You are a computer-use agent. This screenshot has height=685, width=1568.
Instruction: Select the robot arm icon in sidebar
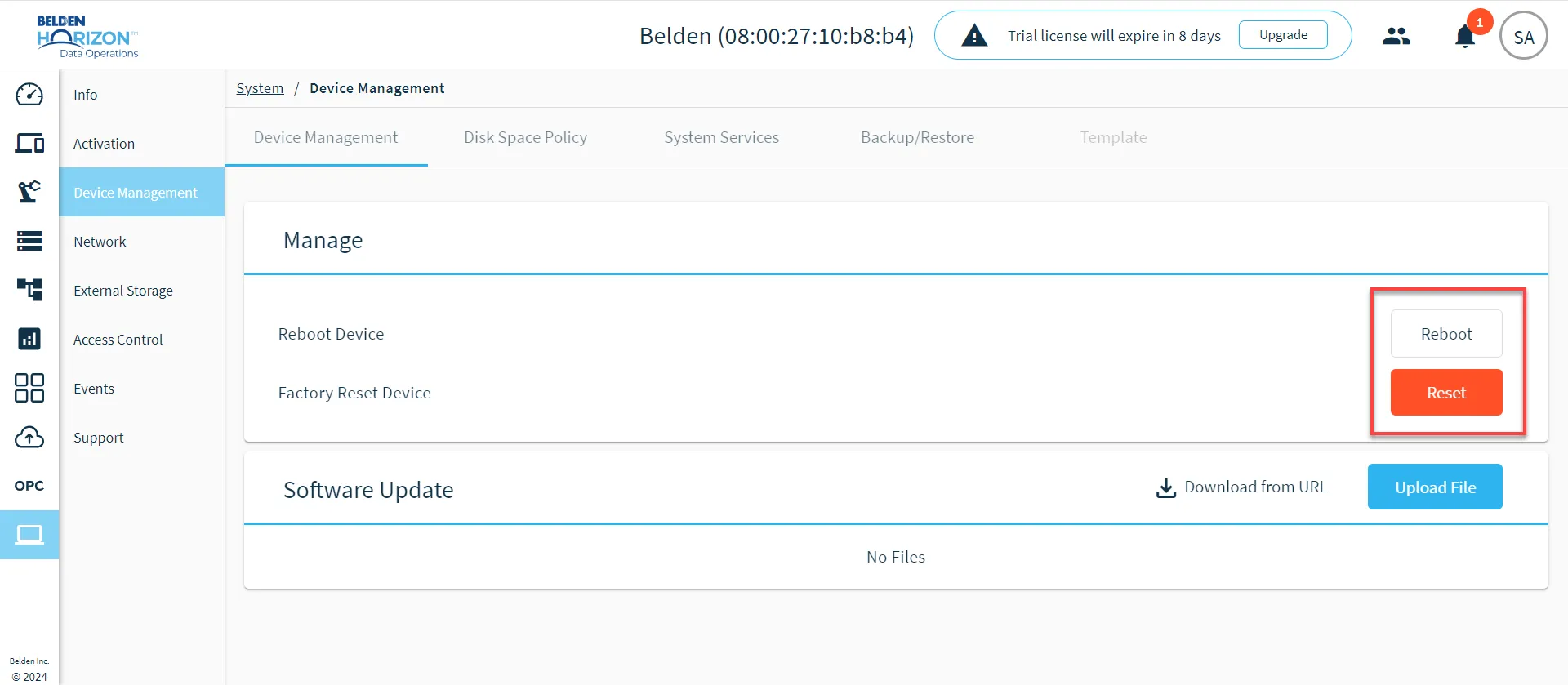click(29, 192)
